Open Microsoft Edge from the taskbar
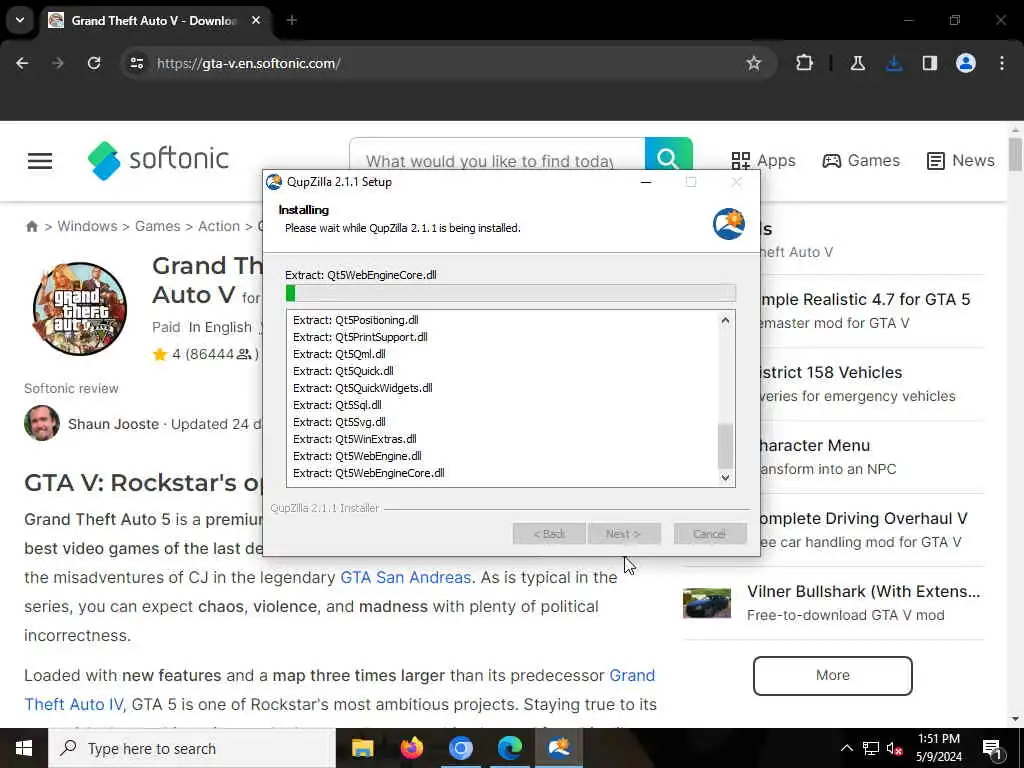Viewport: 1024px width, 768px height. click(510, 748)
